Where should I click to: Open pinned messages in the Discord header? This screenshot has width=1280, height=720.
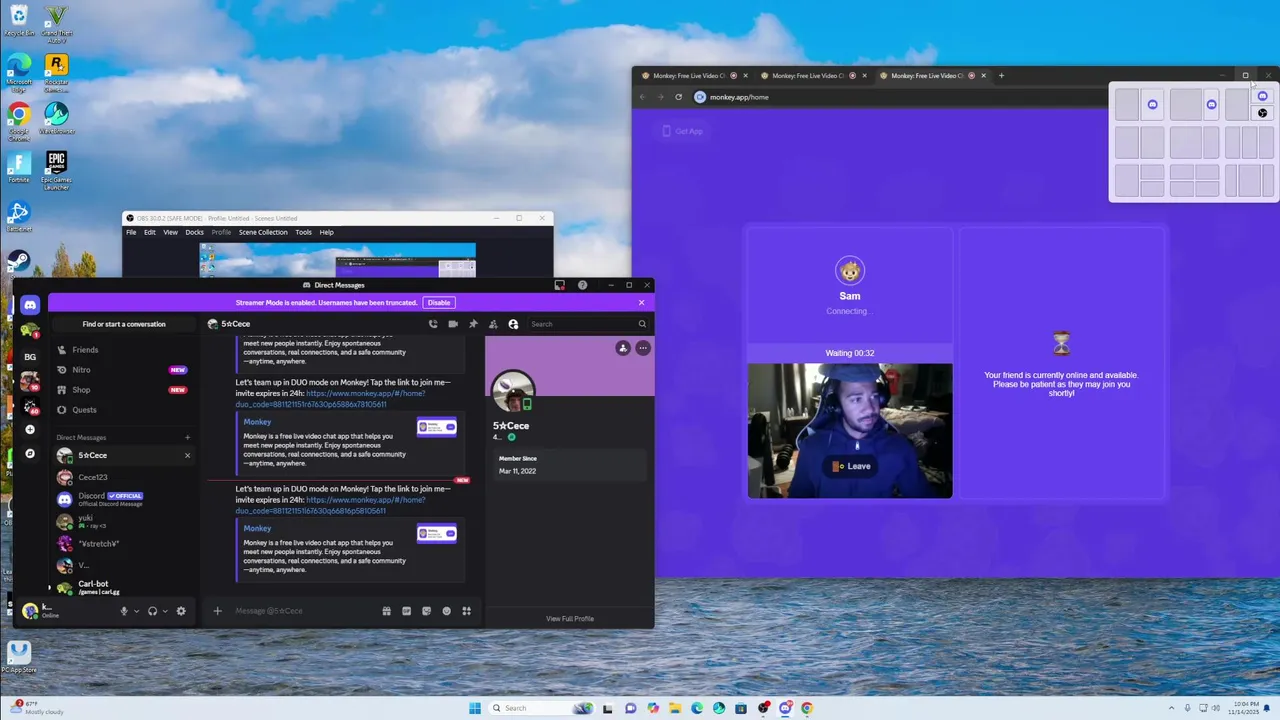473,324
